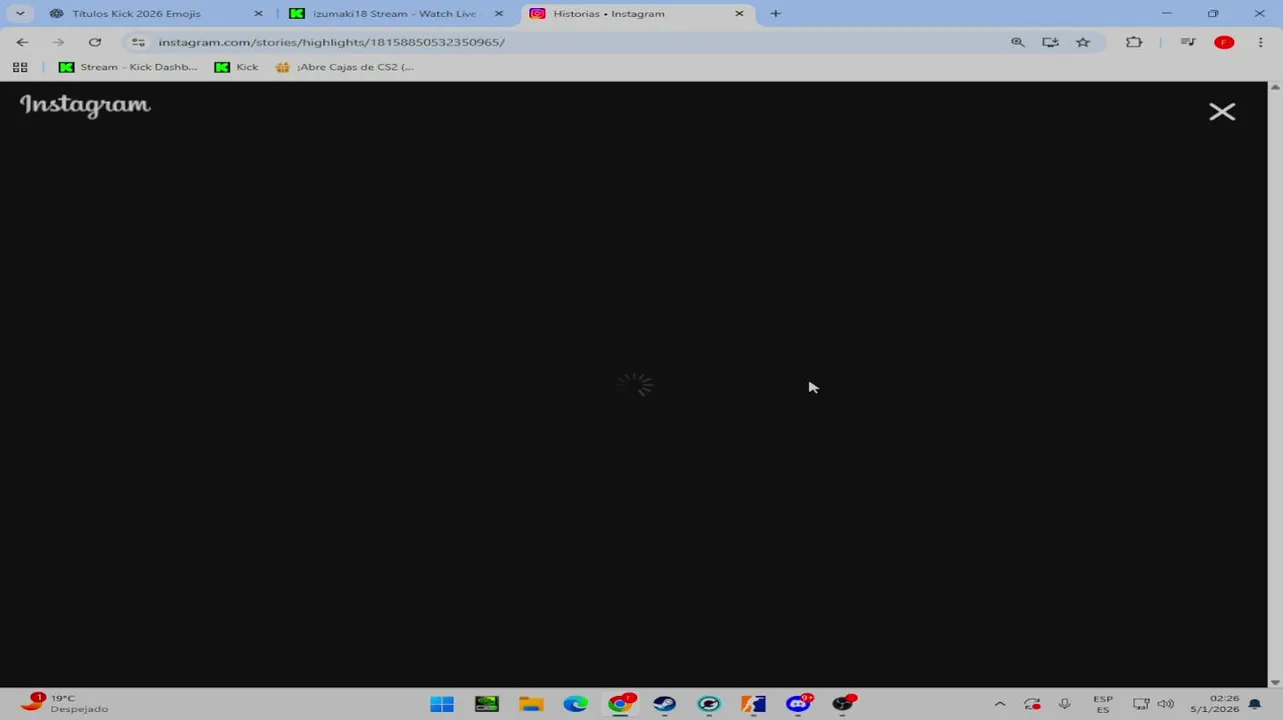Open Steam from taskbar
This screenshot has width=1283, height=720.
[x=665, y=704]
